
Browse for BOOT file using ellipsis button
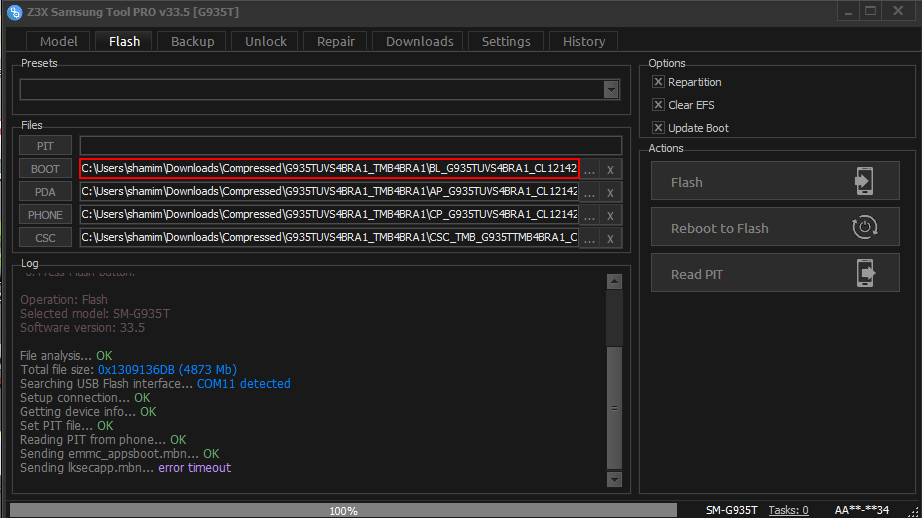589,169
